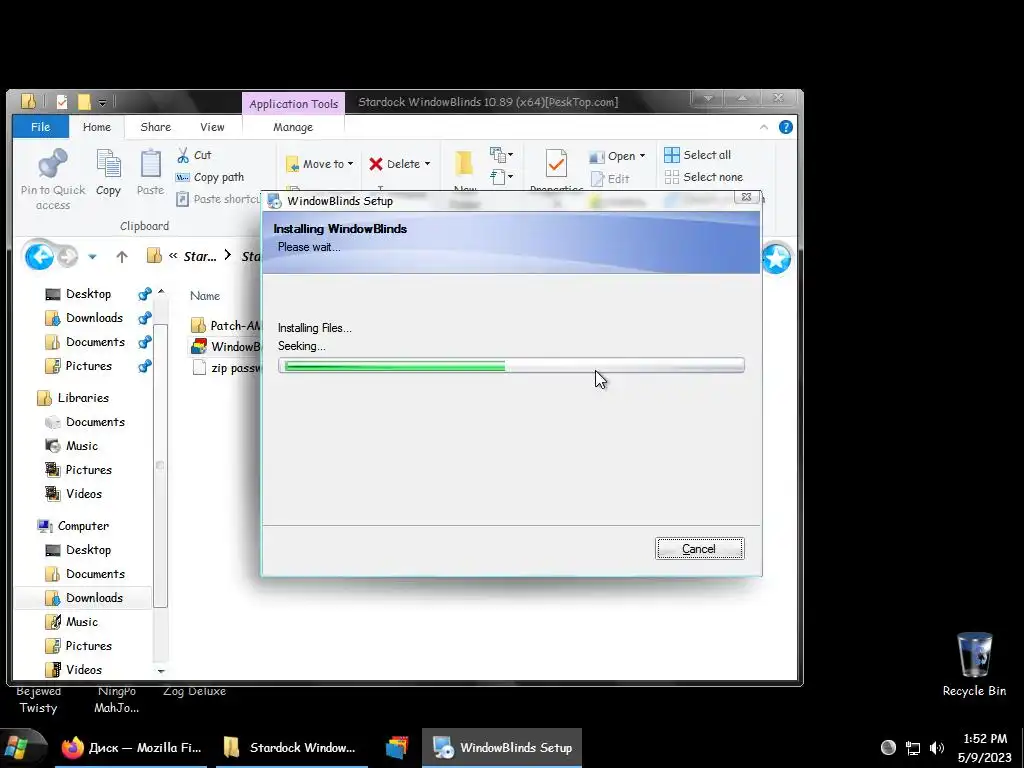Click the Cut scissors icon
1024x768 pixels.
click(183, 155)
